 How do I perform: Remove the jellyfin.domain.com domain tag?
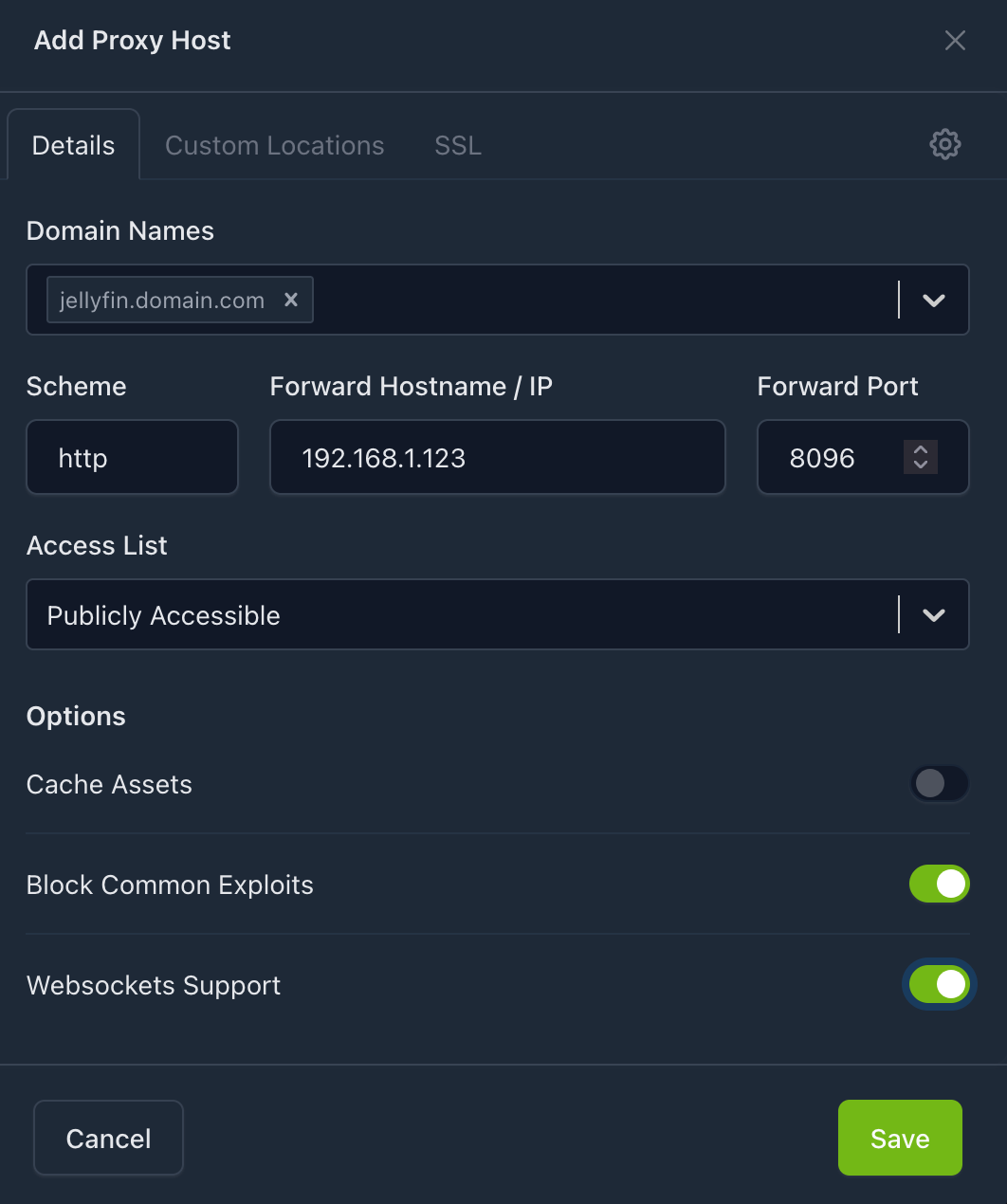[291, 300]
